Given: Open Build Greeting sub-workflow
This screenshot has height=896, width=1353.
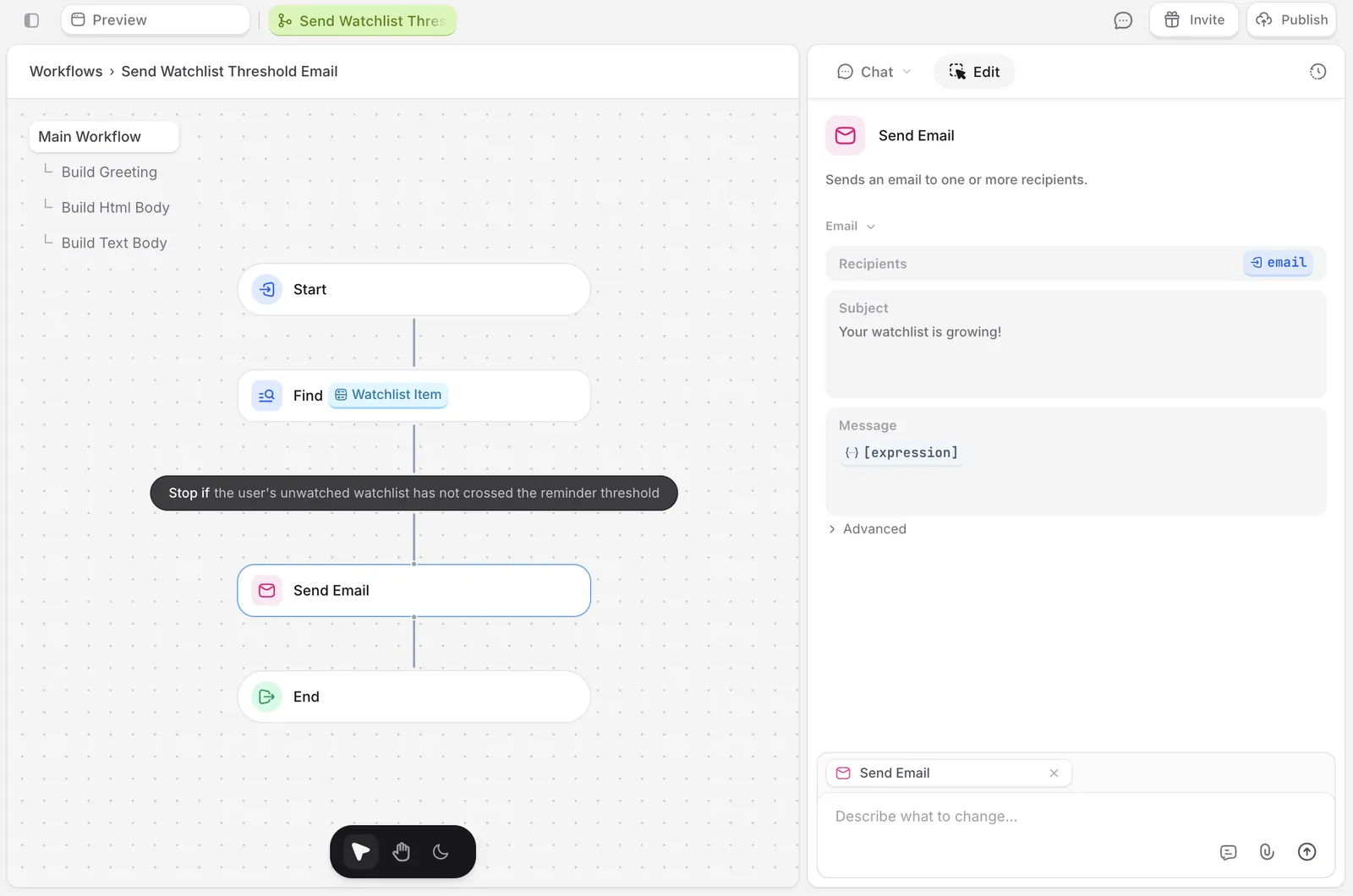Looking at the screenshot, I should pos(109,172).
